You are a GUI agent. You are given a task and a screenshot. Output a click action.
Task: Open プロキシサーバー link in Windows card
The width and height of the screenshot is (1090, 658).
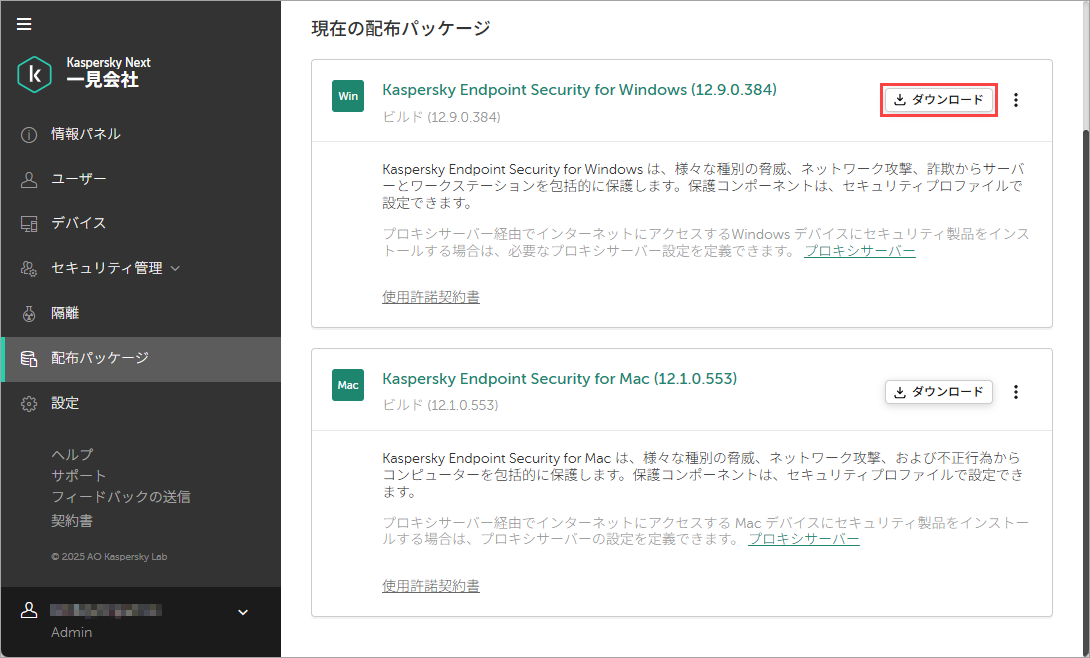click(x=860, y=251)
